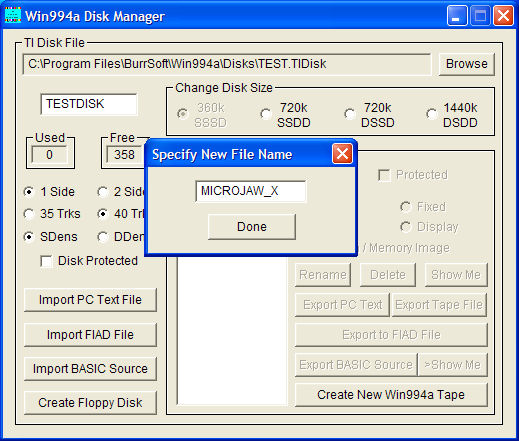This screenshot has height=441, width=519.
Task: Click Import BASIC Source button
Action: point(90,369)
